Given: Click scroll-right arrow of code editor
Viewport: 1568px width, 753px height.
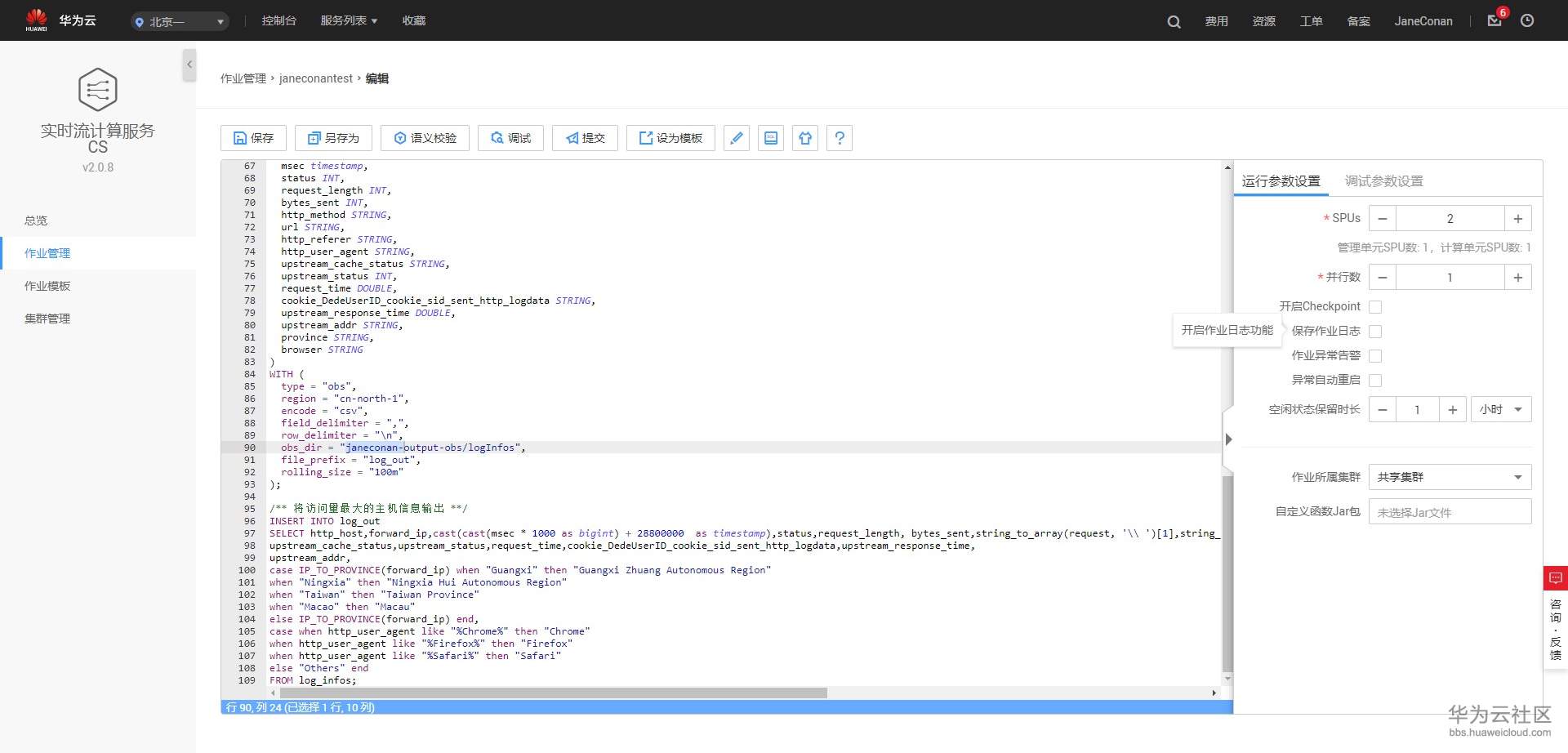Looking at the screenshot, I should [1214, 693].
